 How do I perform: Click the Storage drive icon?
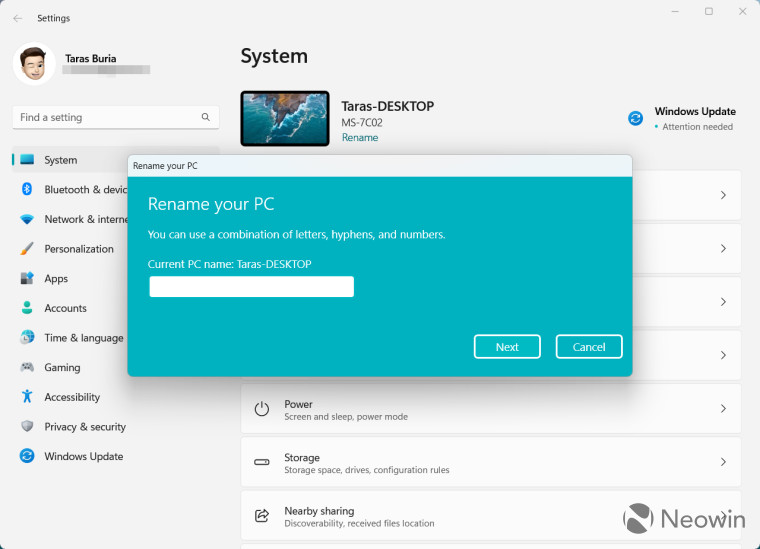pyautogui.click(x=262, y=462)
